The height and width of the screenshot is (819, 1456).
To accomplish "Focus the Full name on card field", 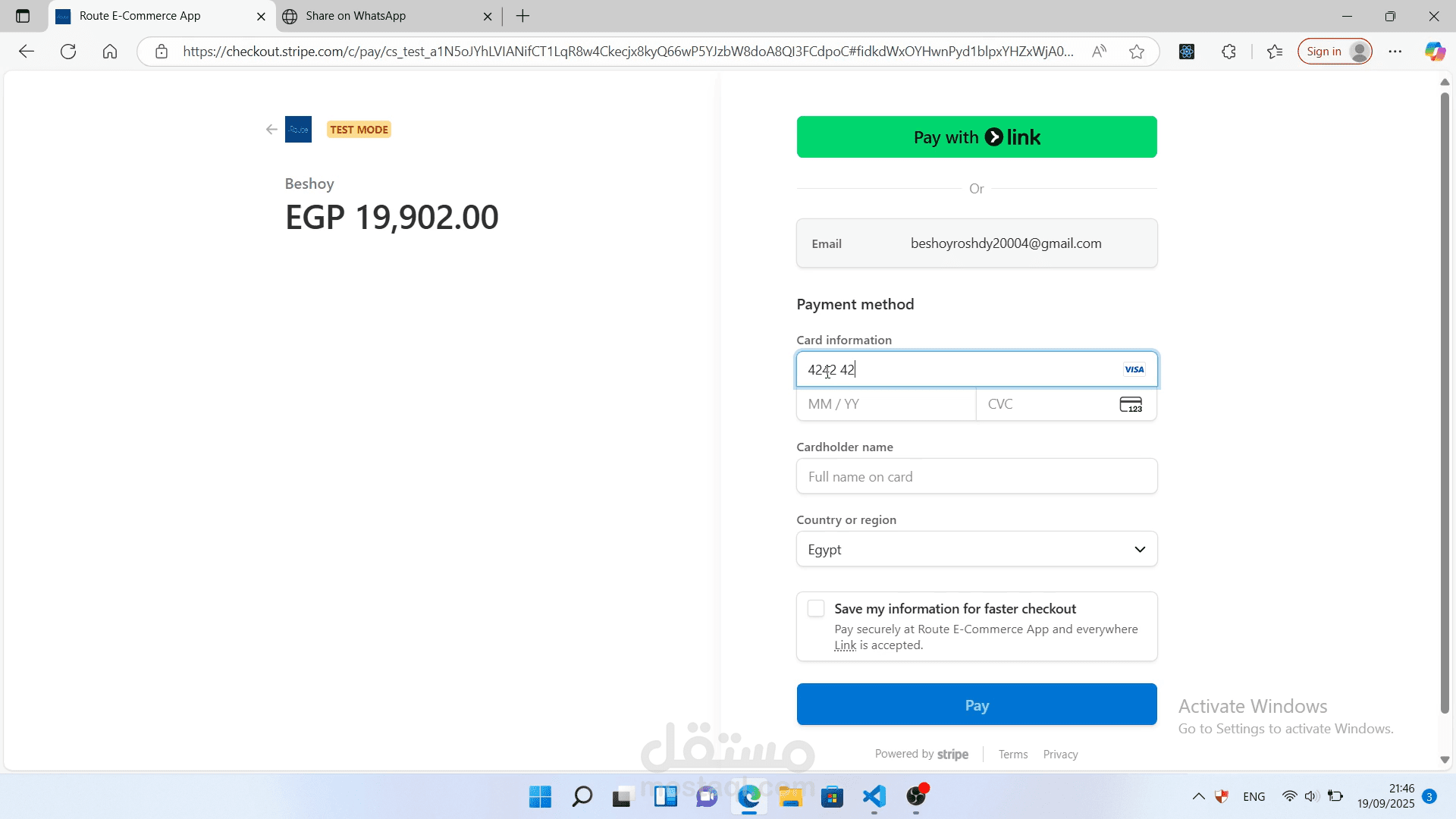I will click(977, 476).
